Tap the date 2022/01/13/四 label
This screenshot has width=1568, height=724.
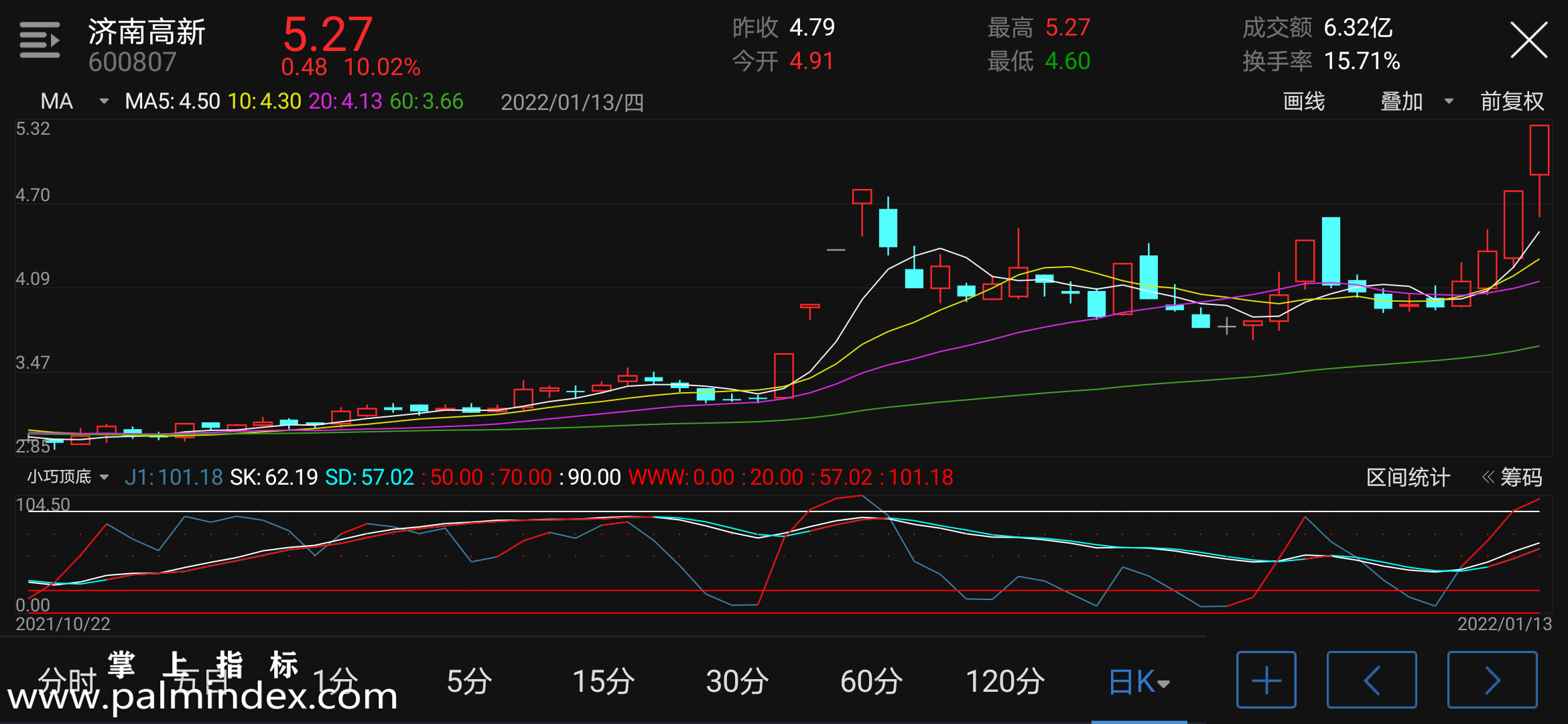pos(572,102)
